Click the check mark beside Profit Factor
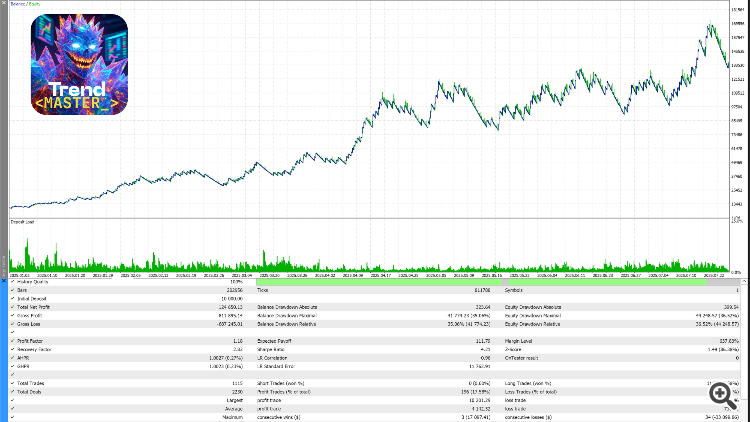 point(12,341)
